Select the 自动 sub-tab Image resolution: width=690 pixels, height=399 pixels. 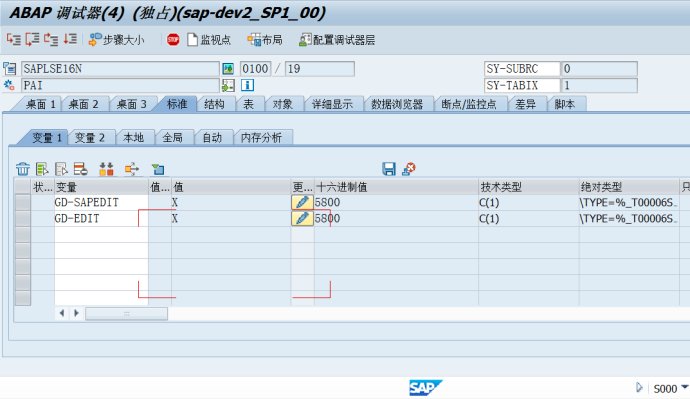pos(212,138)
